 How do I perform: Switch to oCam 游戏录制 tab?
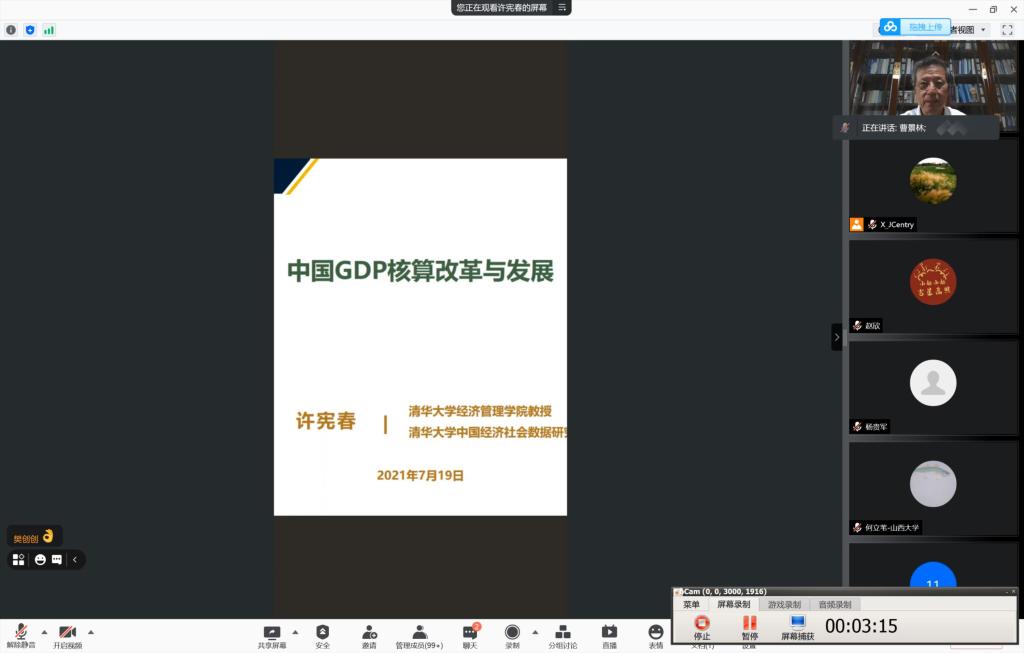[784, 605]
